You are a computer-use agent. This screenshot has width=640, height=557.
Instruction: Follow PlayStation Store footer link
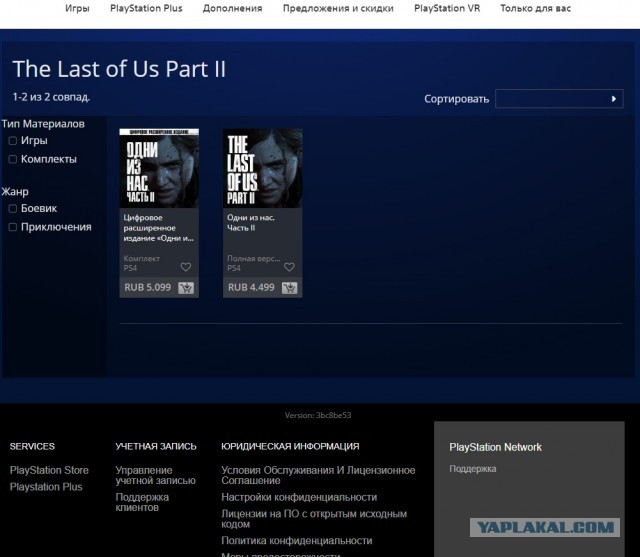[x=49, y=470]
